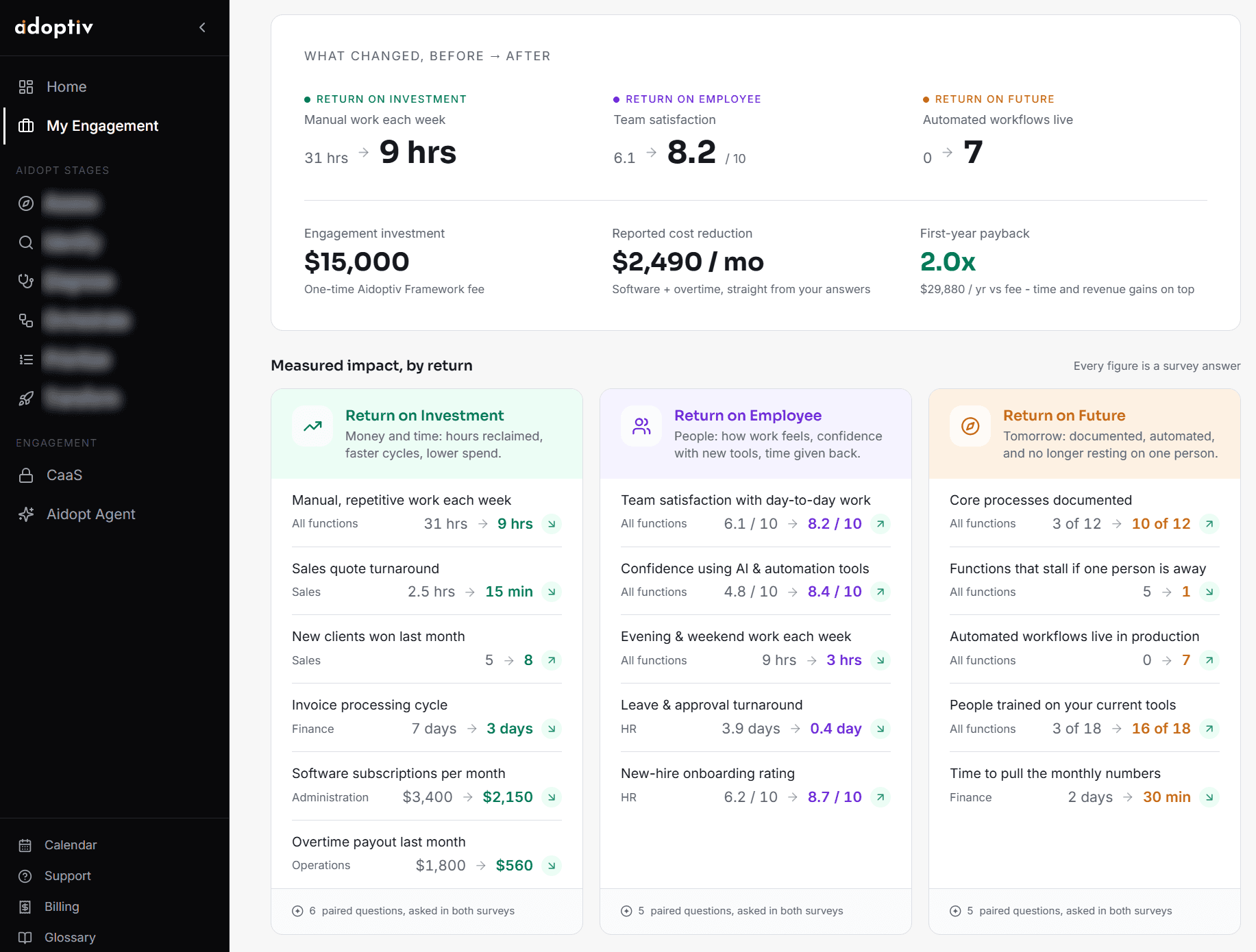
Task: Collapse the sidebar with the chevron
Action: coord(202,27)
